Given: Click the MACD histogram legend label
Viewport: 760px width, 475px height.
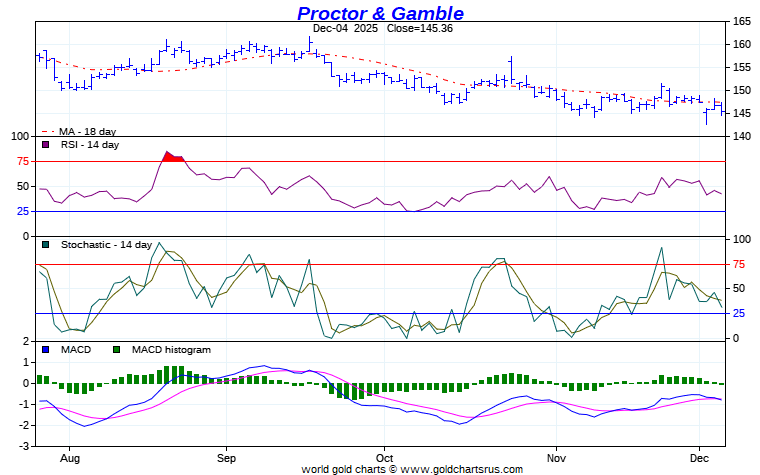Looking at the screenshot, I should click(x=172, y=349).
